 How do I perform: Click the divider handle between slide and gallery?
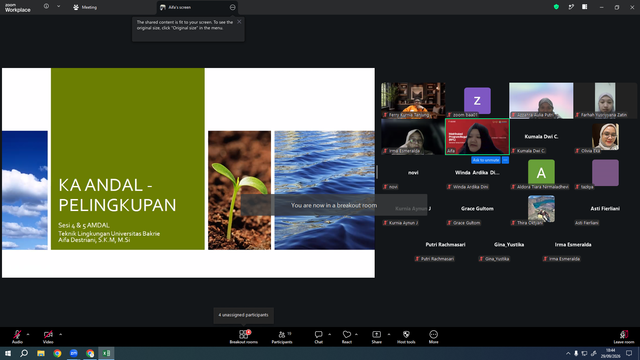(x=377, y=172)
